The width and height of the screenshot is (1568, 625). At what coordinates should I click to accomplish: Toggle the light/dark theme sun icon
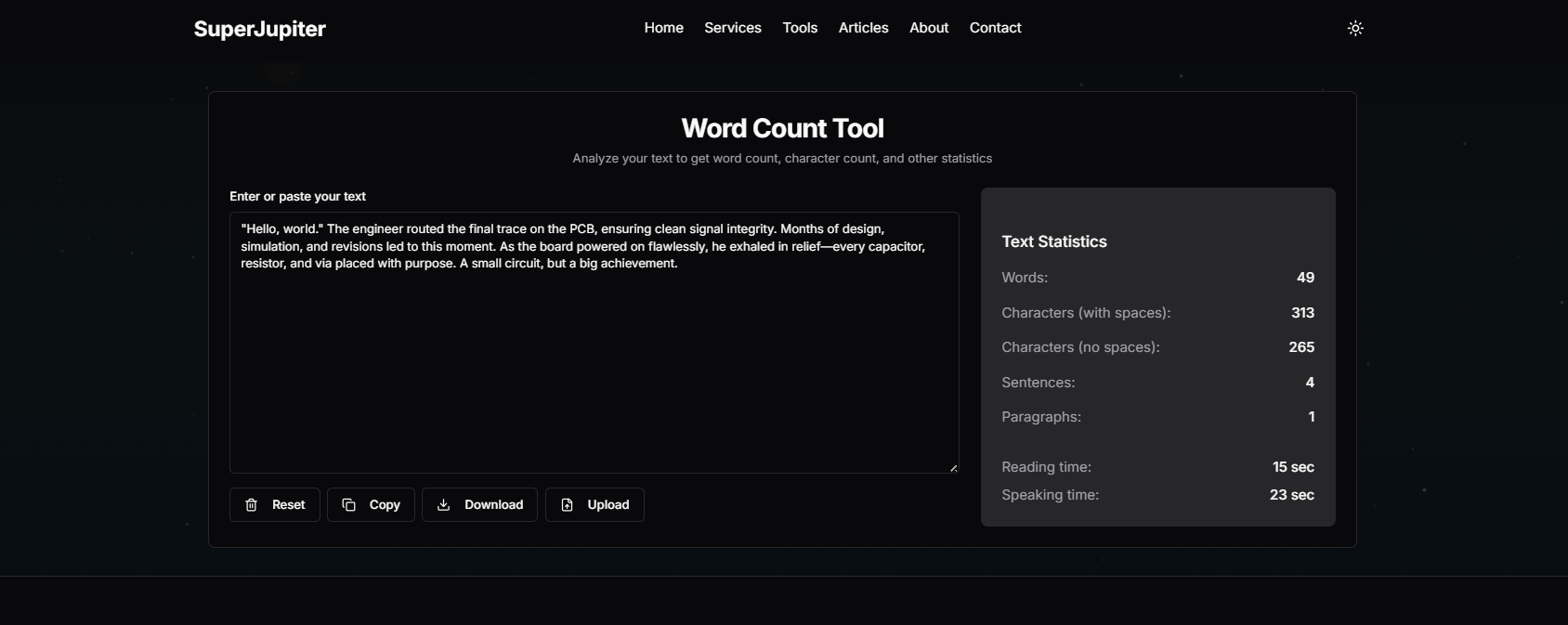pos(1355,28)
